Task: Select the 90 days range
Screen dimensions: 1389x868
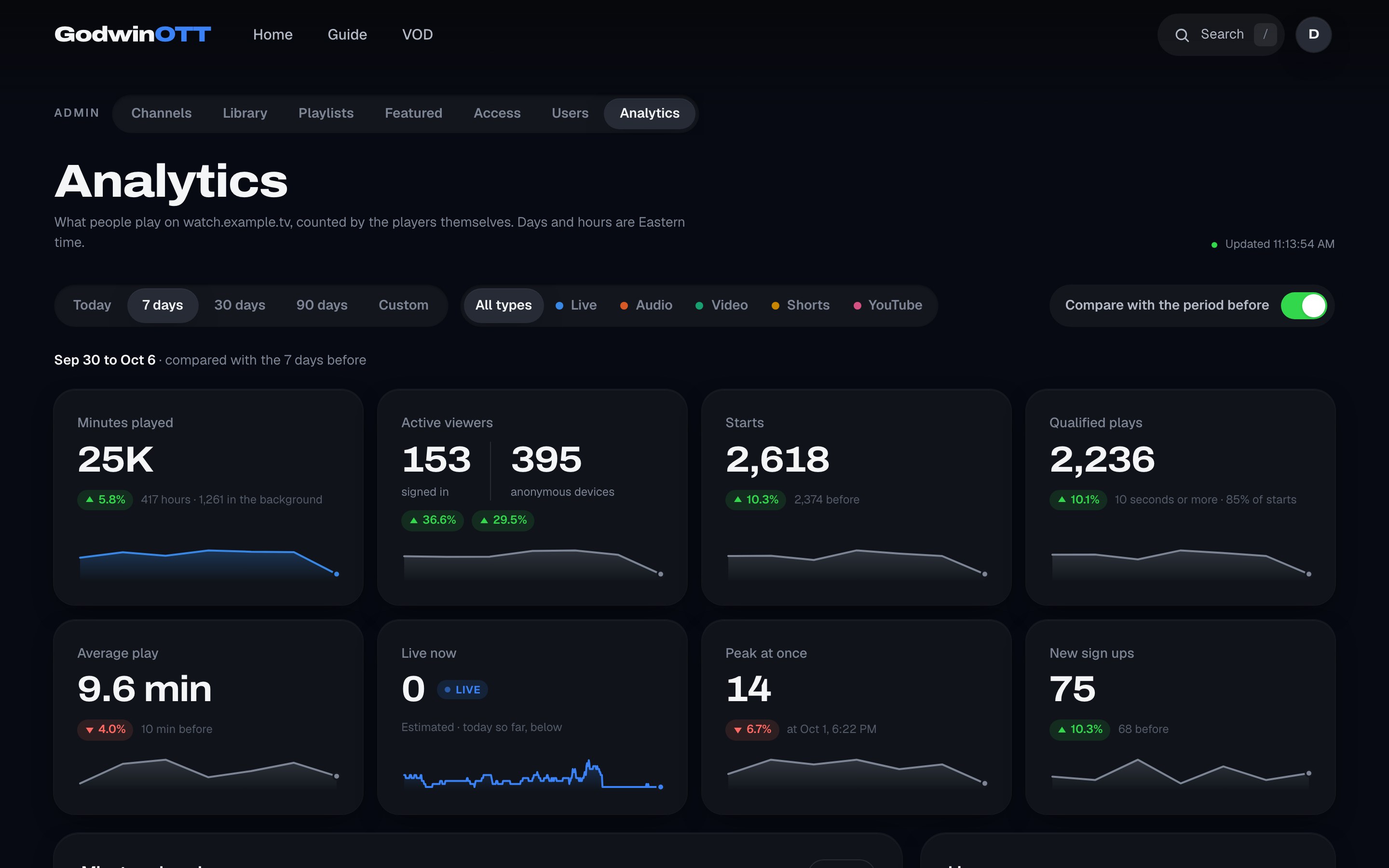Action: point(321,305)
